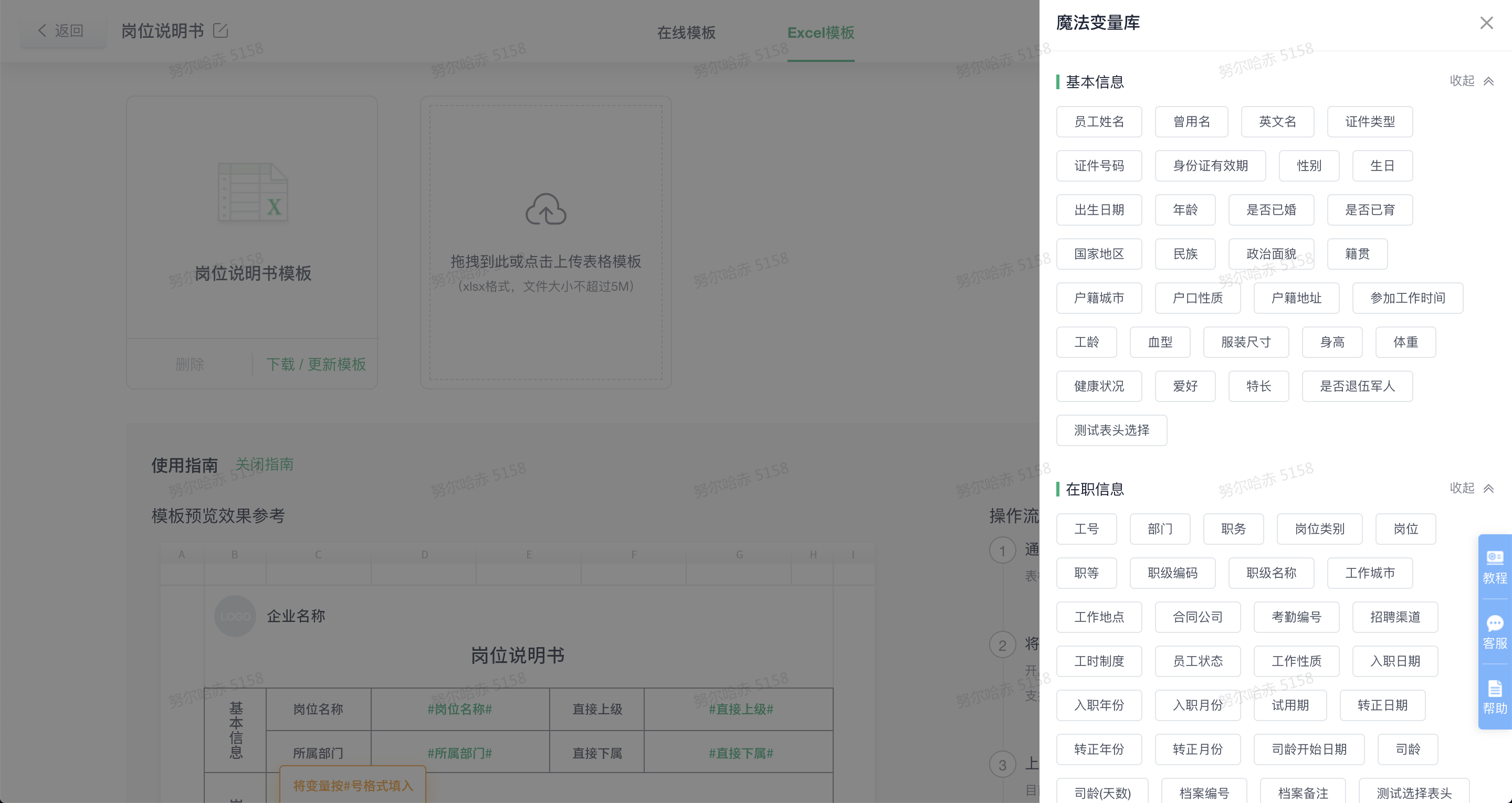The image size is (1512, 803).
Task: Select the 证件类型 variable tag
Action: click(x=1370, y=122)
